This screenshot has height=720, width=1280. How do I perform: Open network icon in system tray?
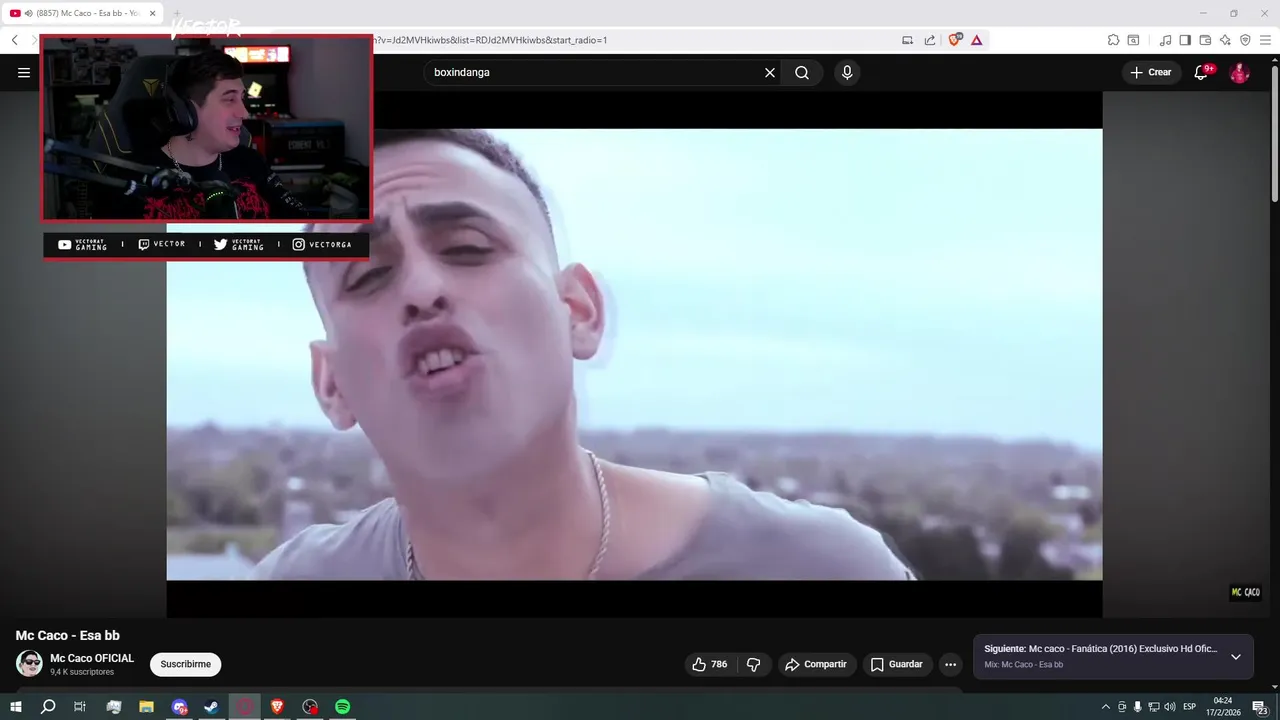pyautogui.click(x=1154, y=707)
